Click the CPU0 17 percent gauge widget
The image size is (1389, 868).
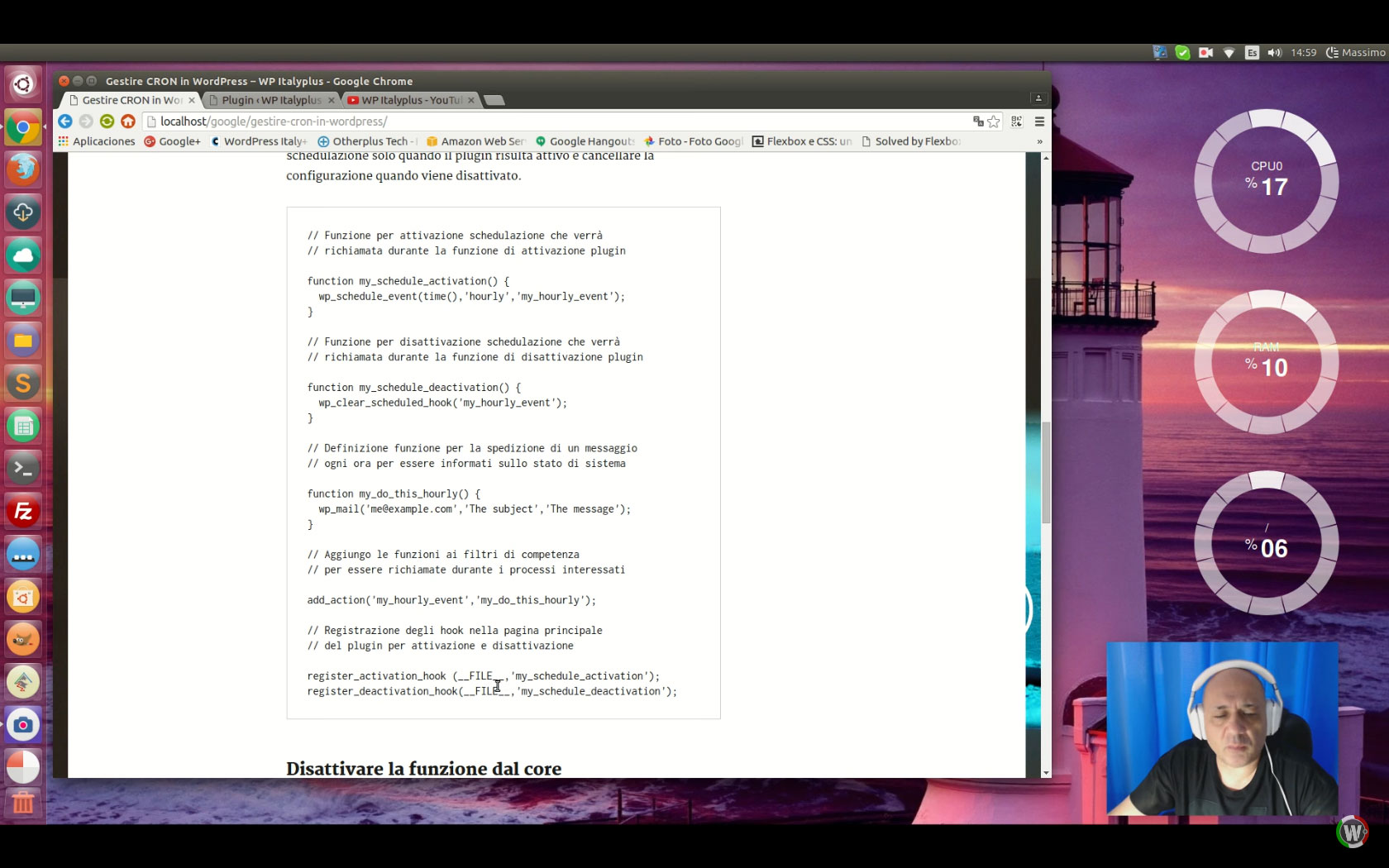click(1266, 181)
